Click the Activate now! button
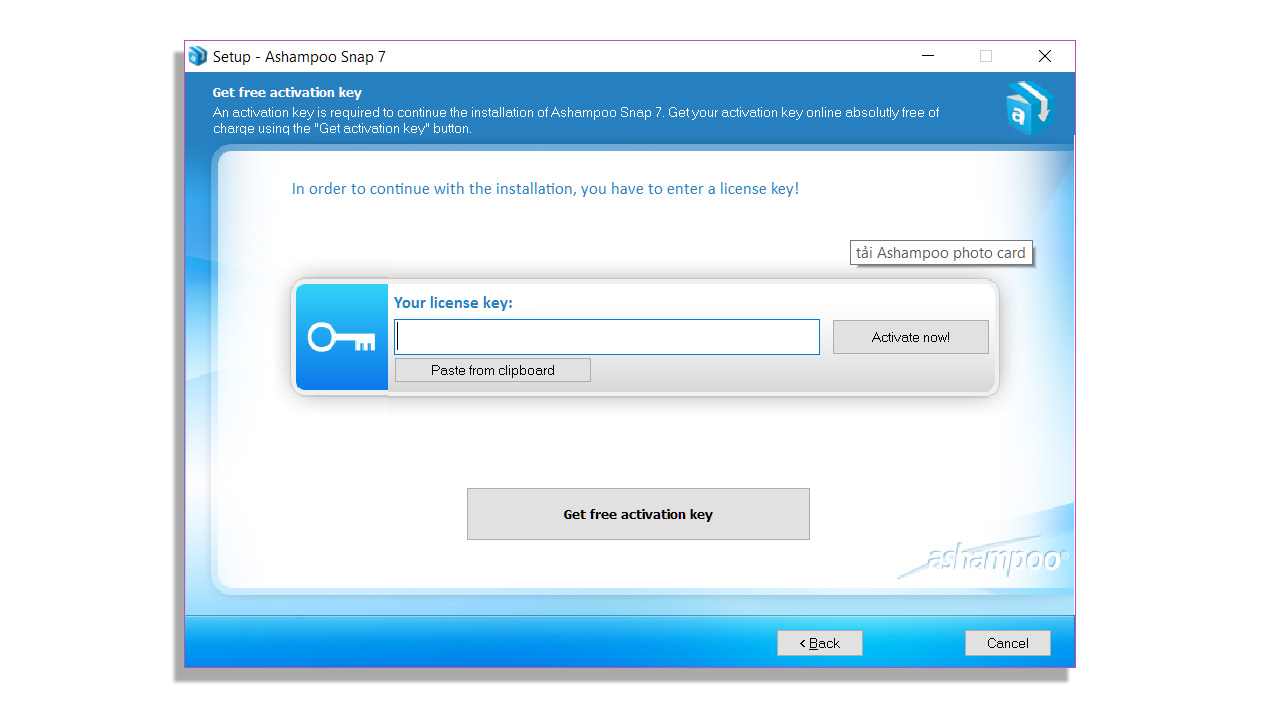 910,337
